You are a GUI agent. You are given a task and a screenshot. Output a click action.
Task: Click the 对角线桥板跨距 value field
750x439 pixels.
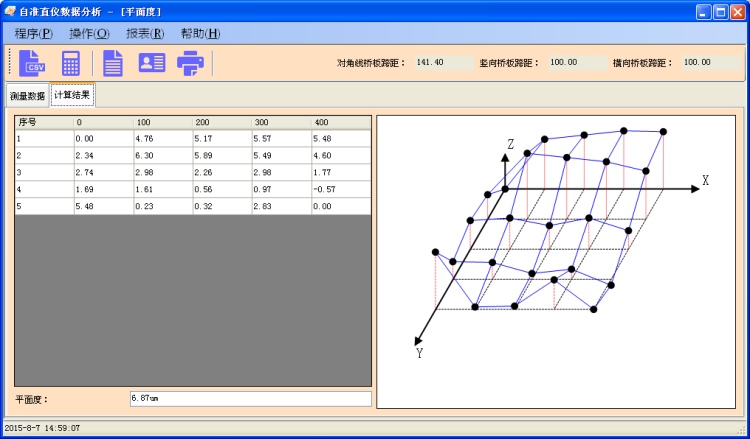pyautogui.click(x=443, y=62)
